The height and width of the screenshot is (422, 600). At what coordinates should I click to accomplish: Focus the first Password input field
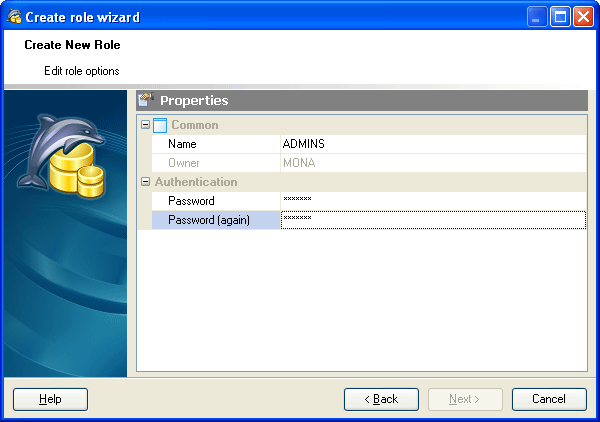pyautogui.click(x=432, y=201)
